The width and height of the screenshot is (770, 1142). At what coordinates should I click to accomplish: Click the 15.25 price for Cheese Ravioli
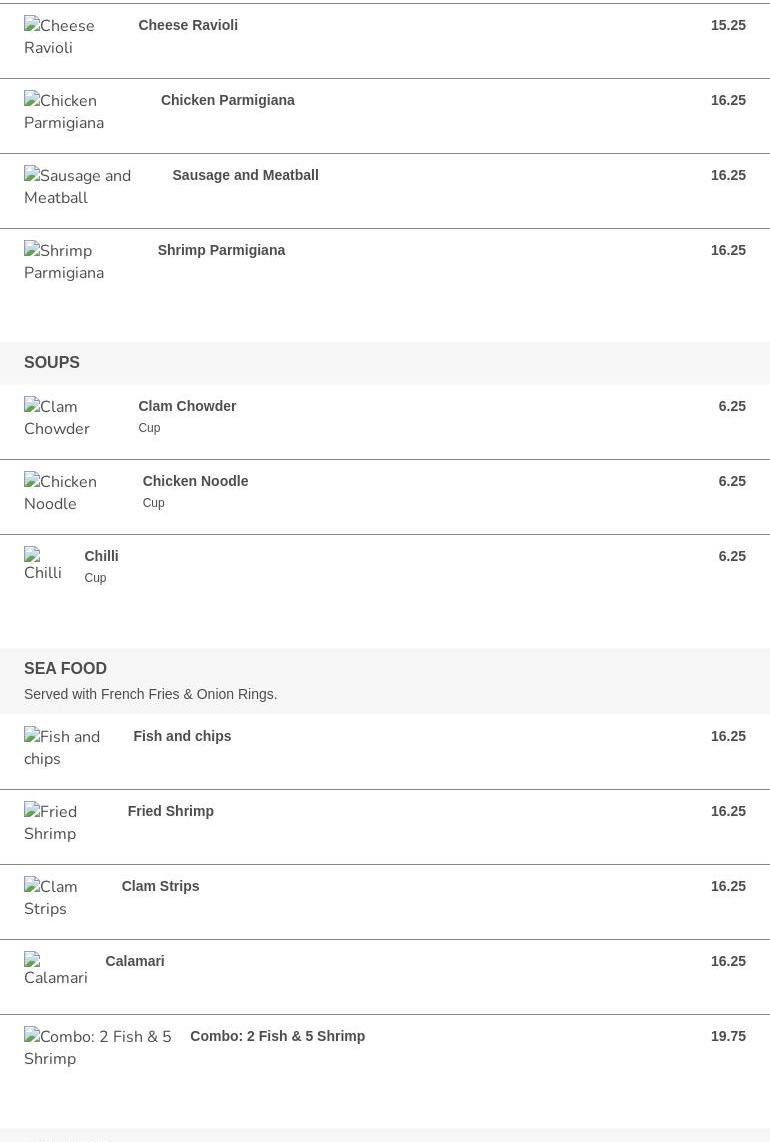pos(728,25)
